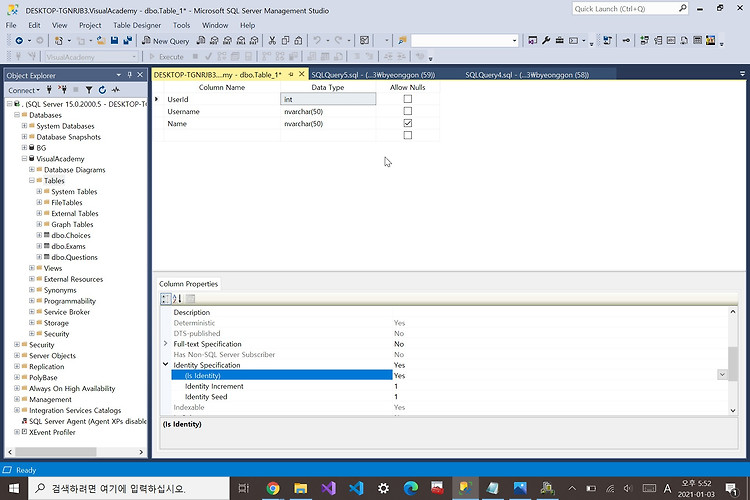Click the Database Engine Query icon
This screenshot has width=750, height=500.
click(x=201, y=41)
